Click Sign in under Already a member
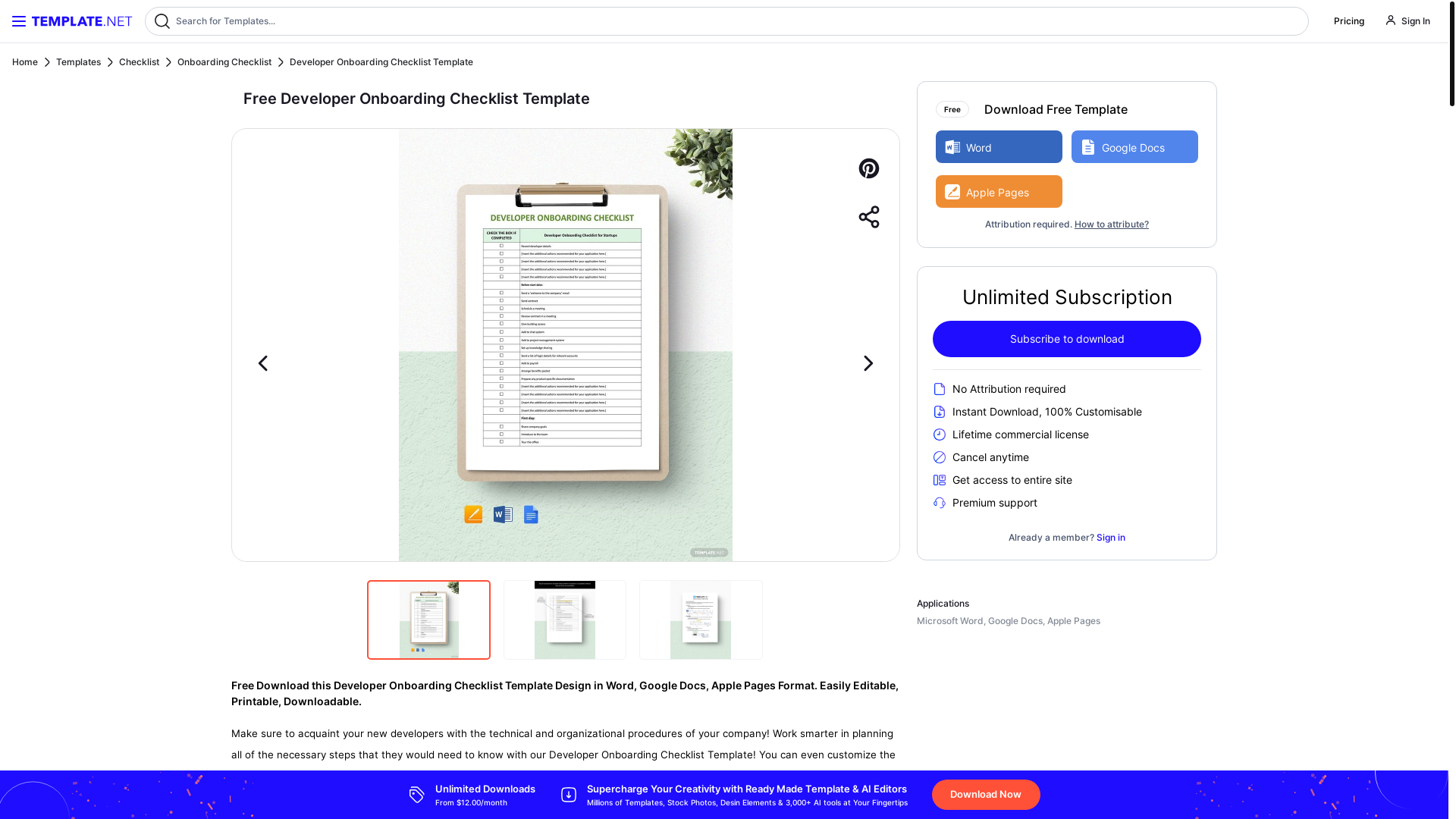1456x819 pixels. tap(1111, 538)
